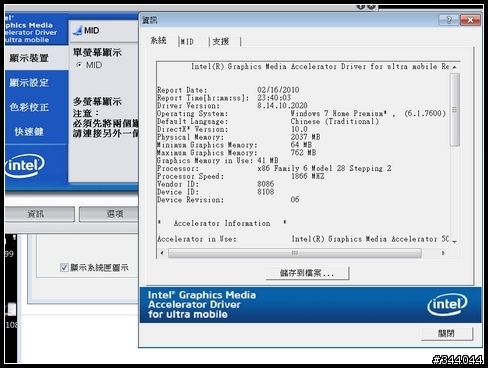Viewport: 488px width, 368px height.
Task: Click 單螢幕顯示 heading in background window
Action: 97,52
